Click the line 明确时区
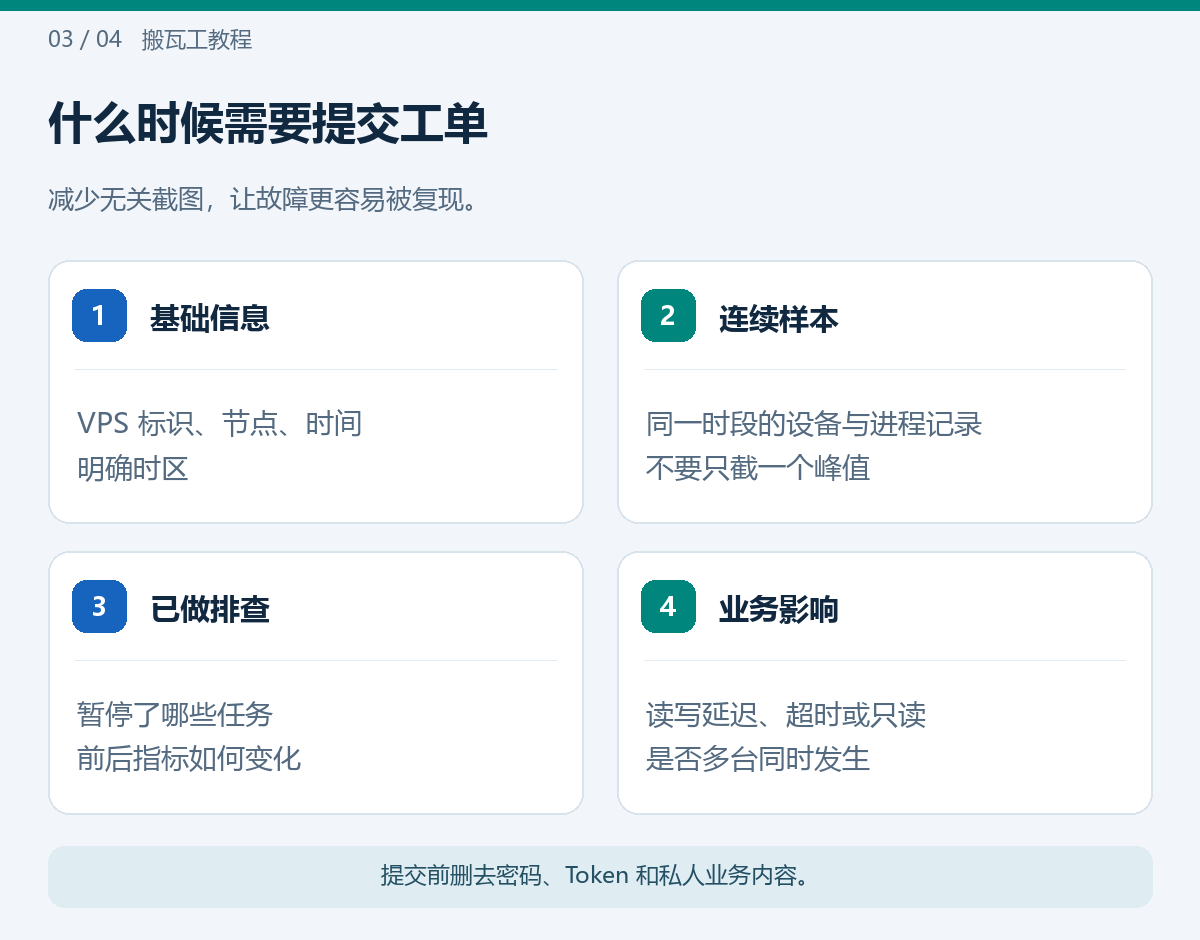The height and width of the screenshot is (940, 1200). [133, 468]
